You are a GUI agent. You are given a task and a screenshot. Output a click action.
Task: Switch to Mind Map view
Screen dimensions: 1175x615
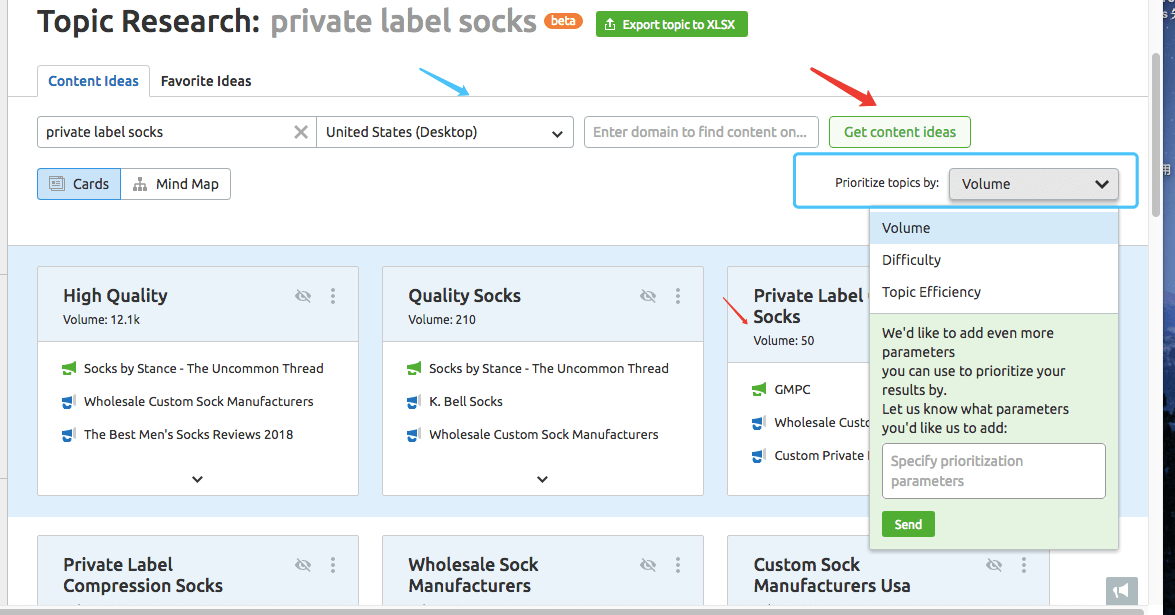(x=175, y=184)
